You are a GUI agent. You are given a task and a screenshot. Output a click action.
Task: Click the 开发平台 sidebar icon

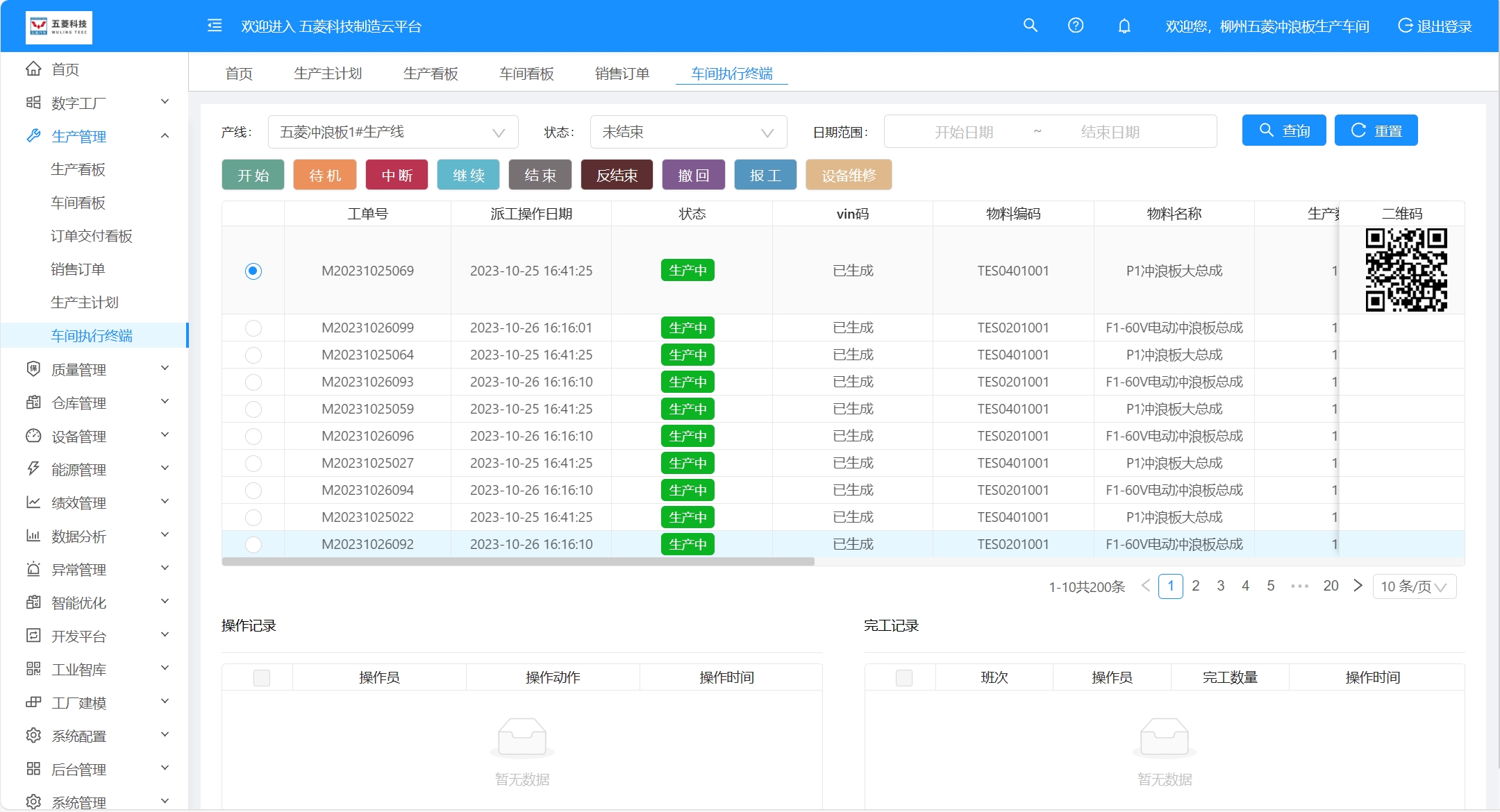point(33,635)
